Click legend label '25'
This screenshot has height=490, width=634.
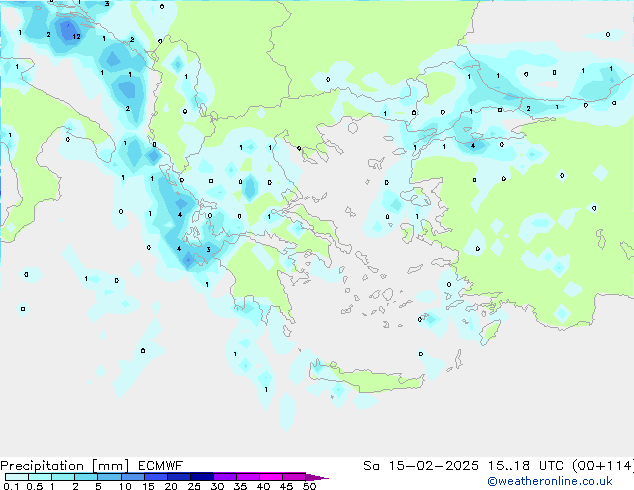[x=194, y=486]
